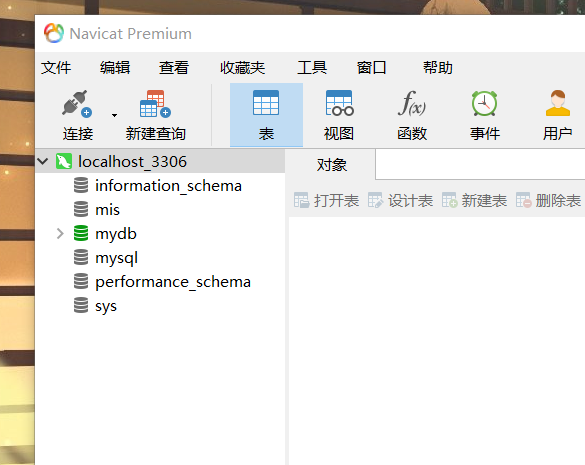The image size is (585, 465).
Task: Click the Navicat Premium logo icon
Action: pos(54,33)
